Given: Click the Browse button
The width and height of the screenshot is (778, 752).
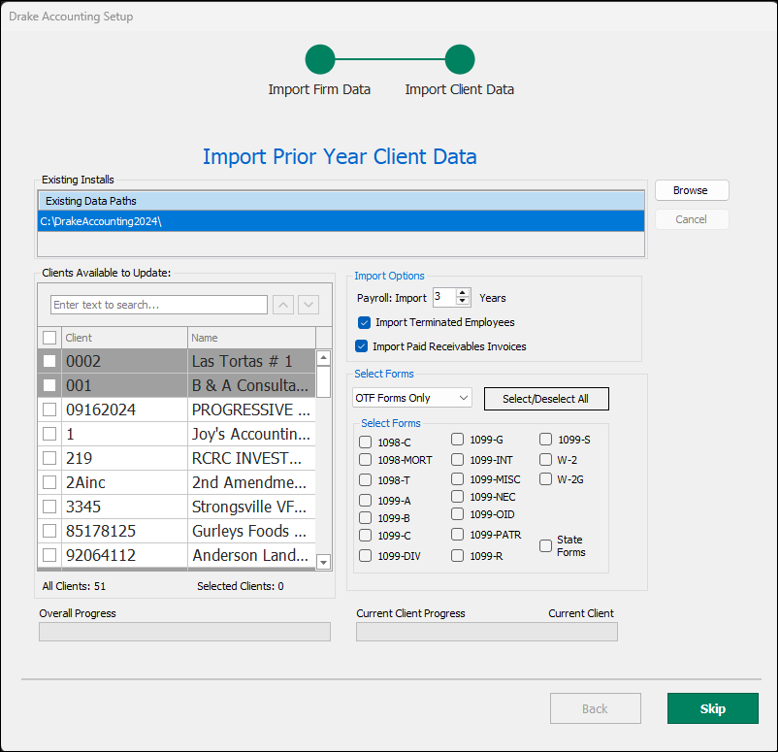Looking at the screenshot, I should (x=690, y=190).
